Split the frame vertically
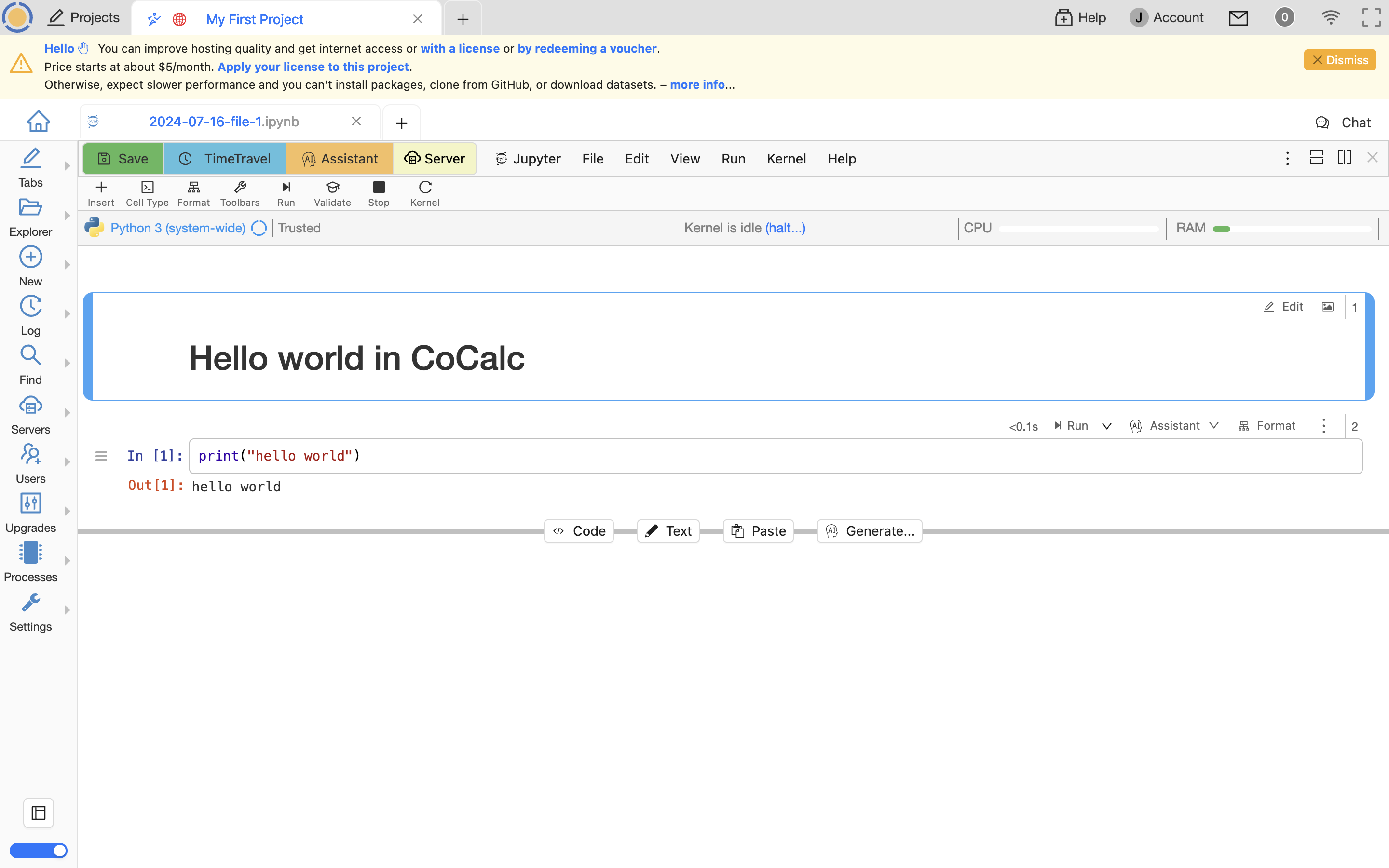1389x868 pixels. pyautogui.click(x=1344, y=157)
